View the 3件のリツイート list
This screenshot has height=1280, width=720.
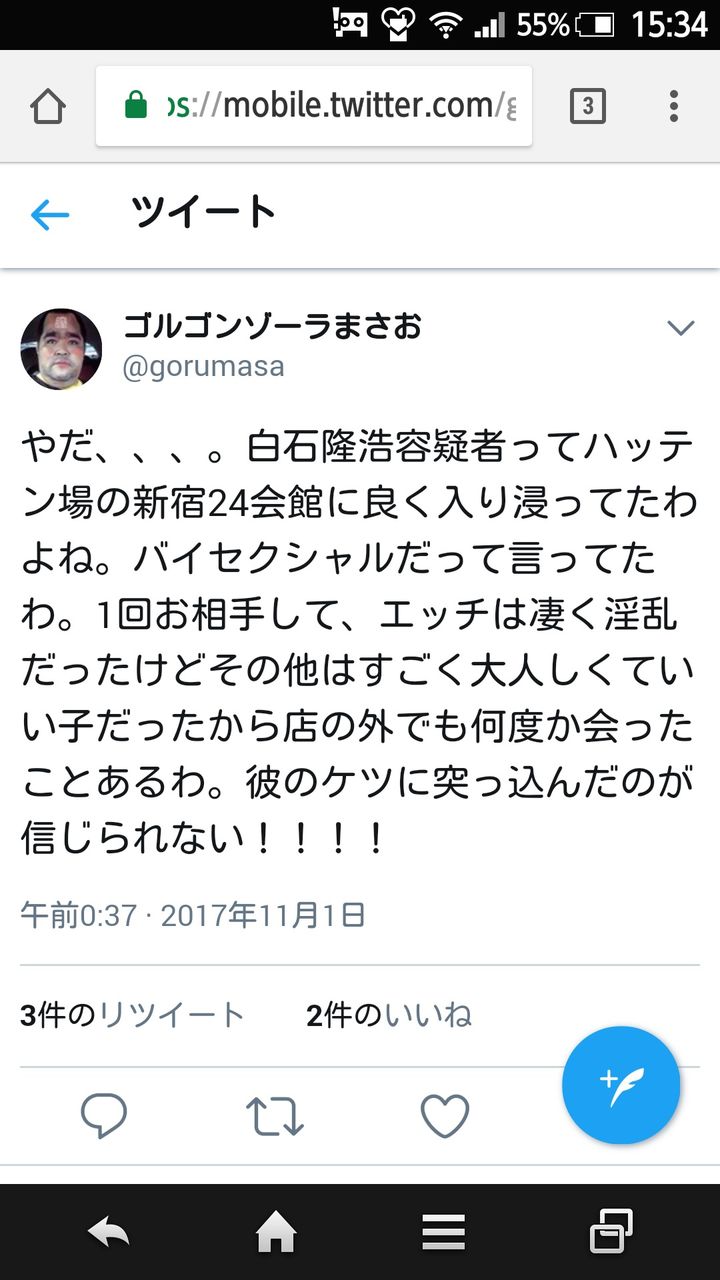coord(132,1015)
